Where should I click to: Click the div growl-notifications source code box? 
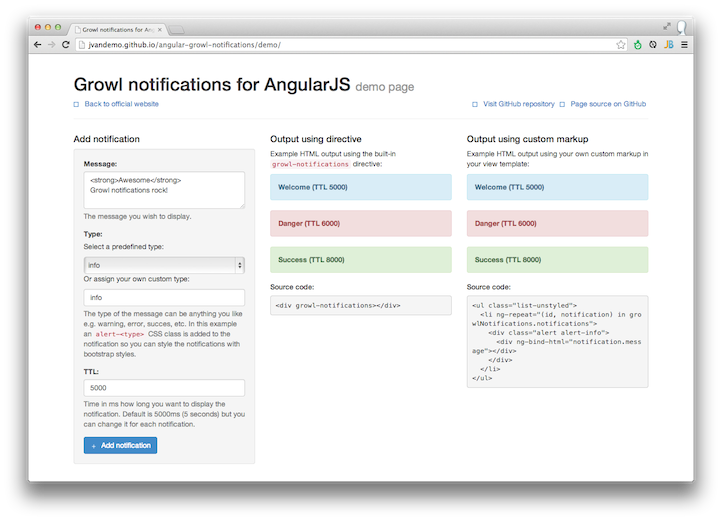point(361,305)
